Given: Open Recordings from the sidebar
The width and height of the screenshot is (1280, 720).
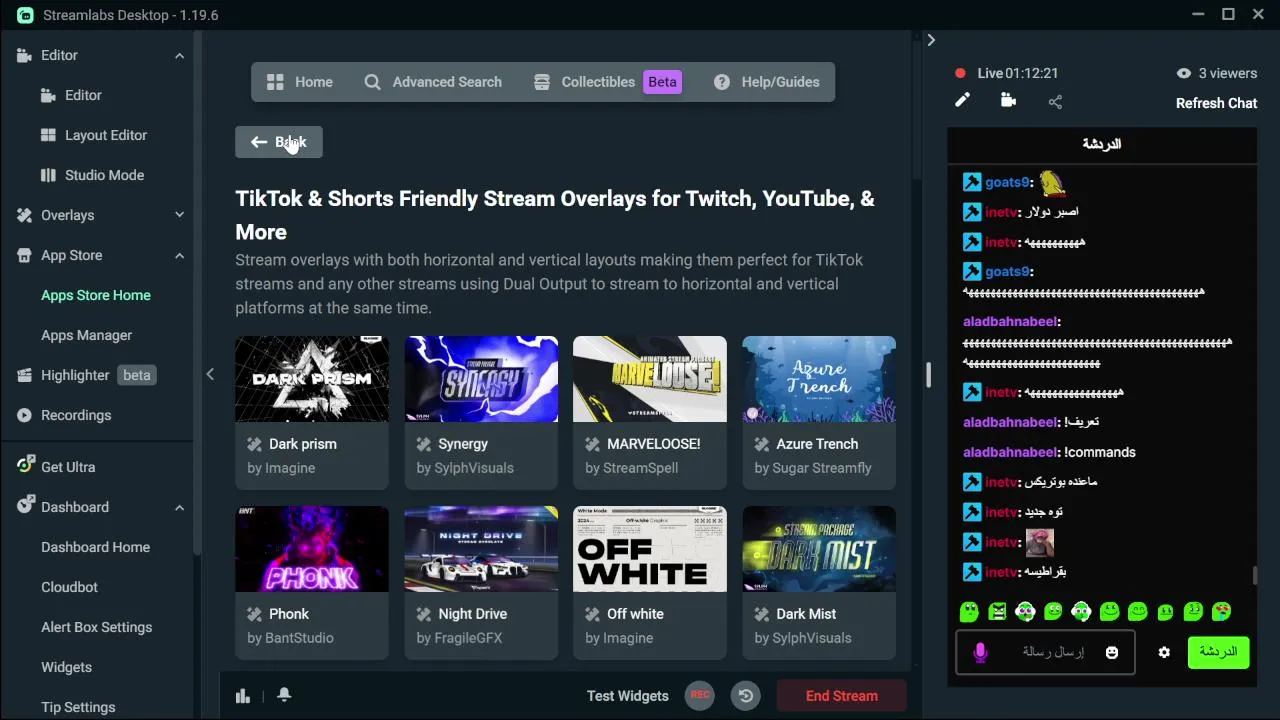Looking at the screenshot, I should (x=63, y=415).
